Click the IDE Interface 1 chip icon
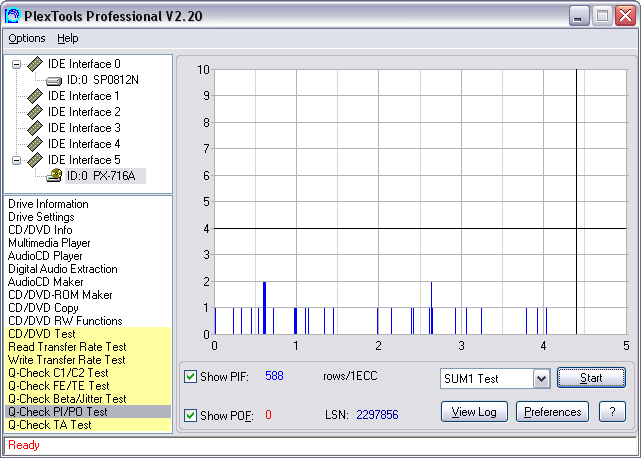 tap(35, 96)
